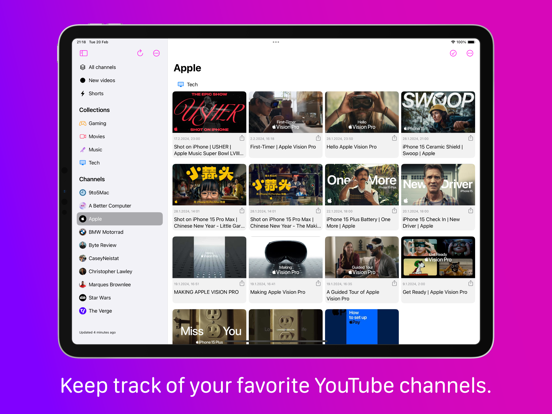Open the Little Garlic Chinese New Year thumbnail
Image resolution: width=552 pixels, height=414 pixels.
[x=209, y=184]
